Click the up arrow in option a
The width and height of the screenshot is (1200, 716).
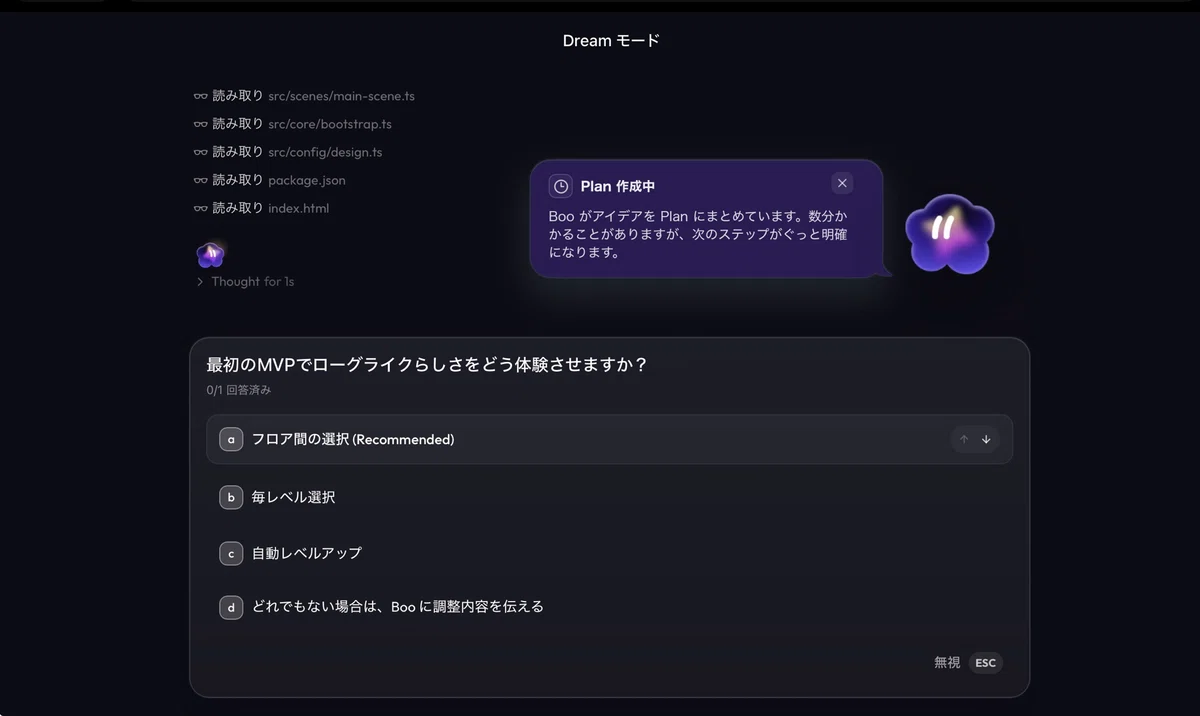pyautogui.click(x=964, y=439)
